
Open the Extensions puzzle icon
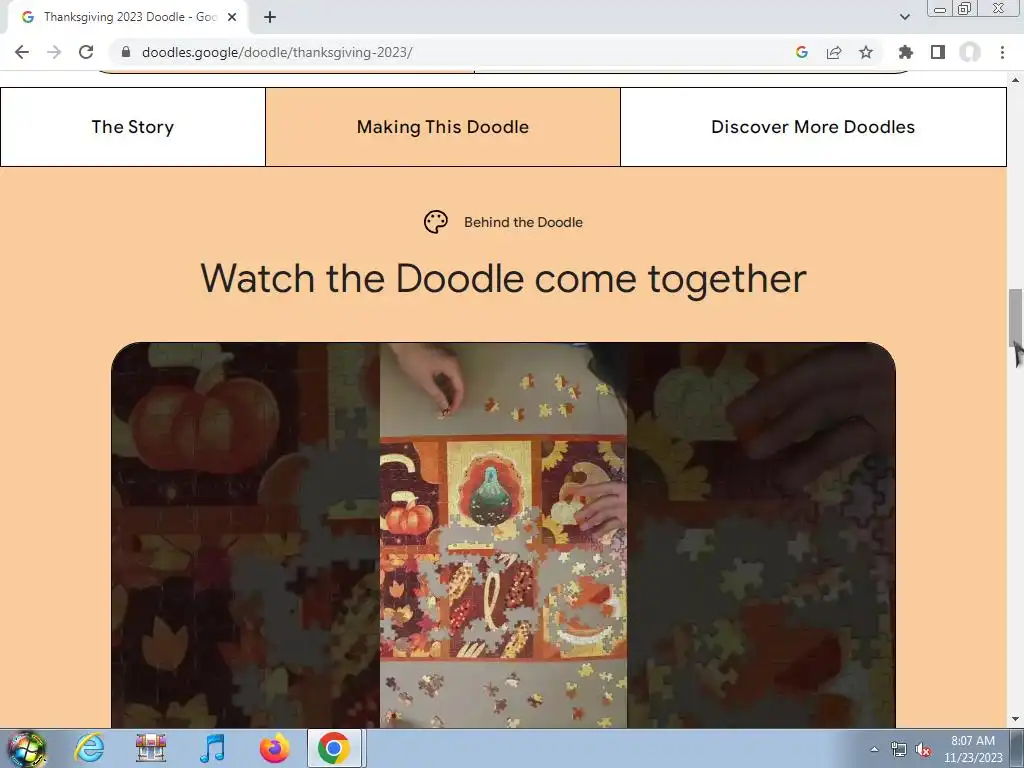[905, 52]
